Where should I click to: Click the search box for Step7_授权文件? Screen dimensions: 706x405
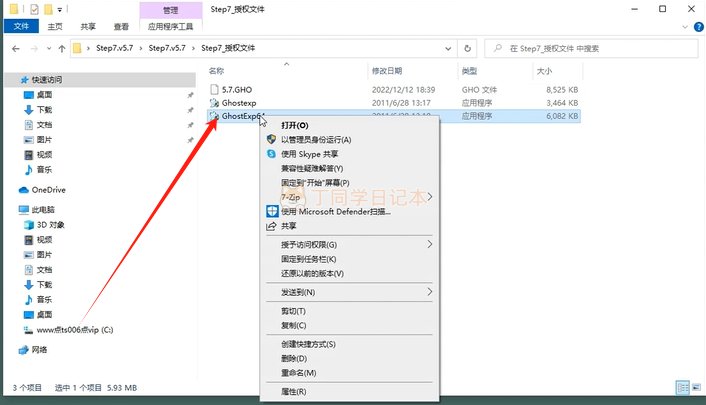(x=590, y=47)
